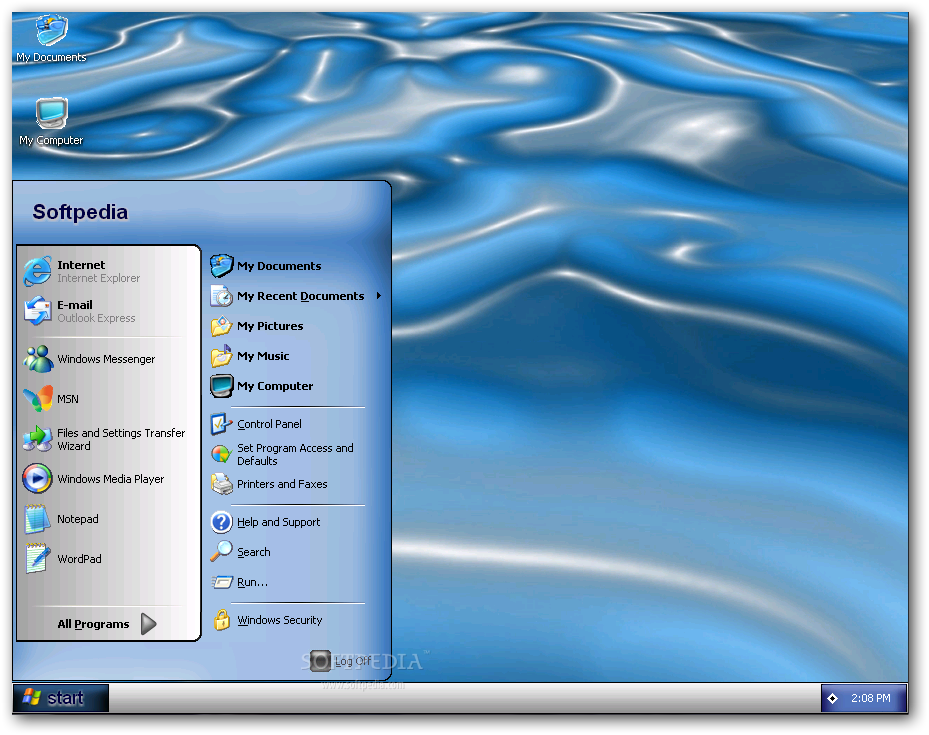Open the Control Panel menu entry text
929x735 pixels.
point(270,424)
